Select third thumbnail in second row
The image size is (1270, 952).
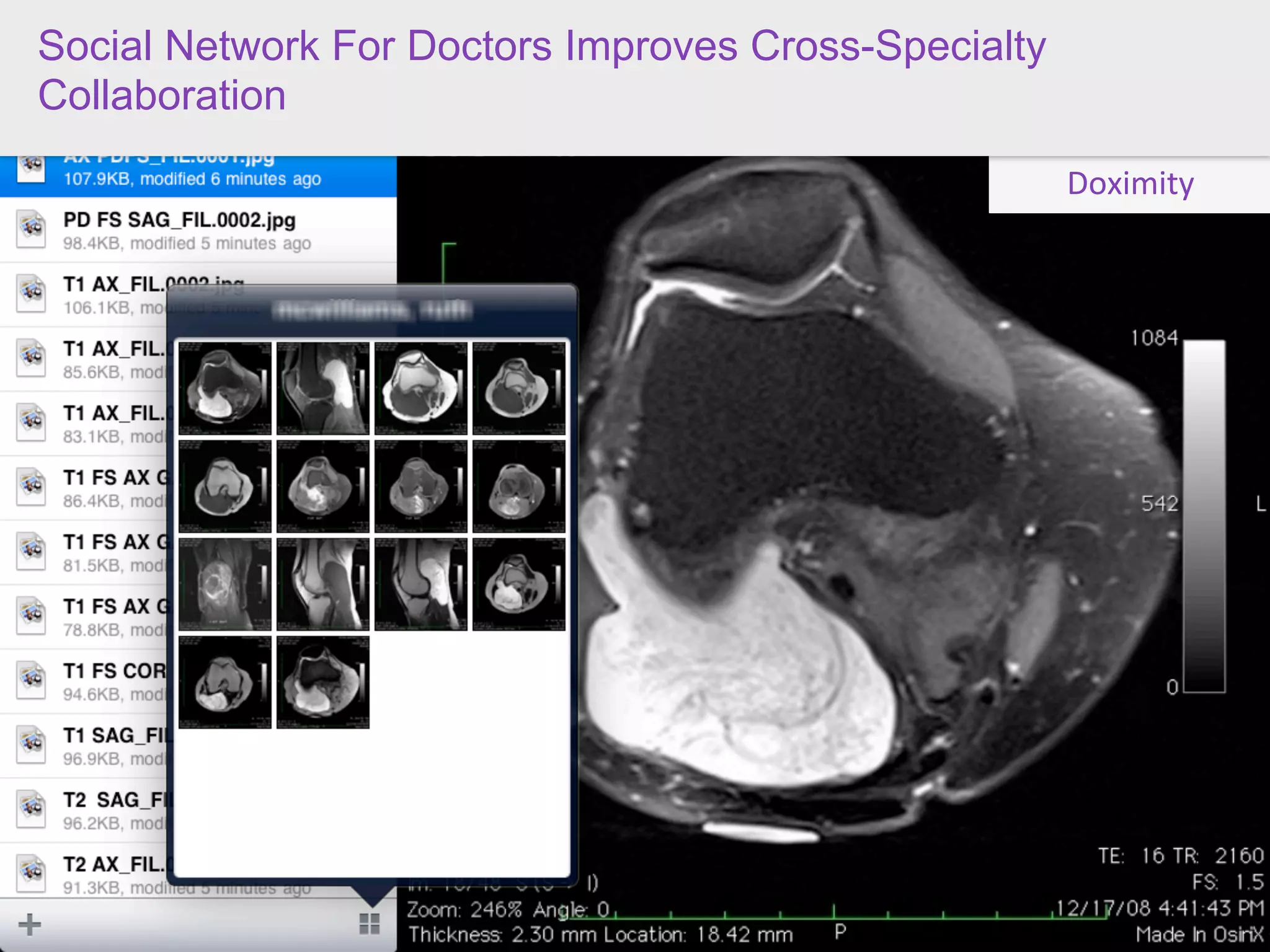click(x=421, y=487)
